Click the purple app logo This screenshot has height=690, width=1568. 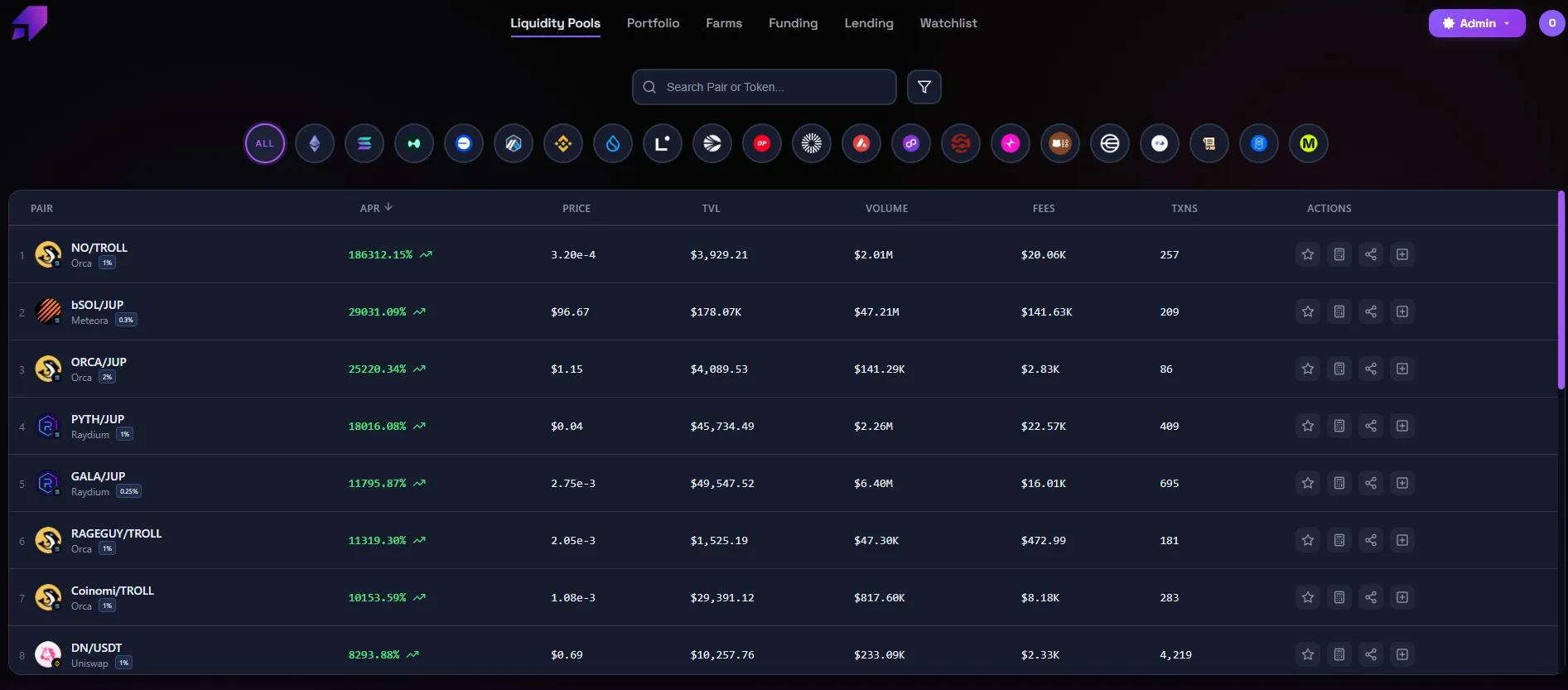point(30,23)
